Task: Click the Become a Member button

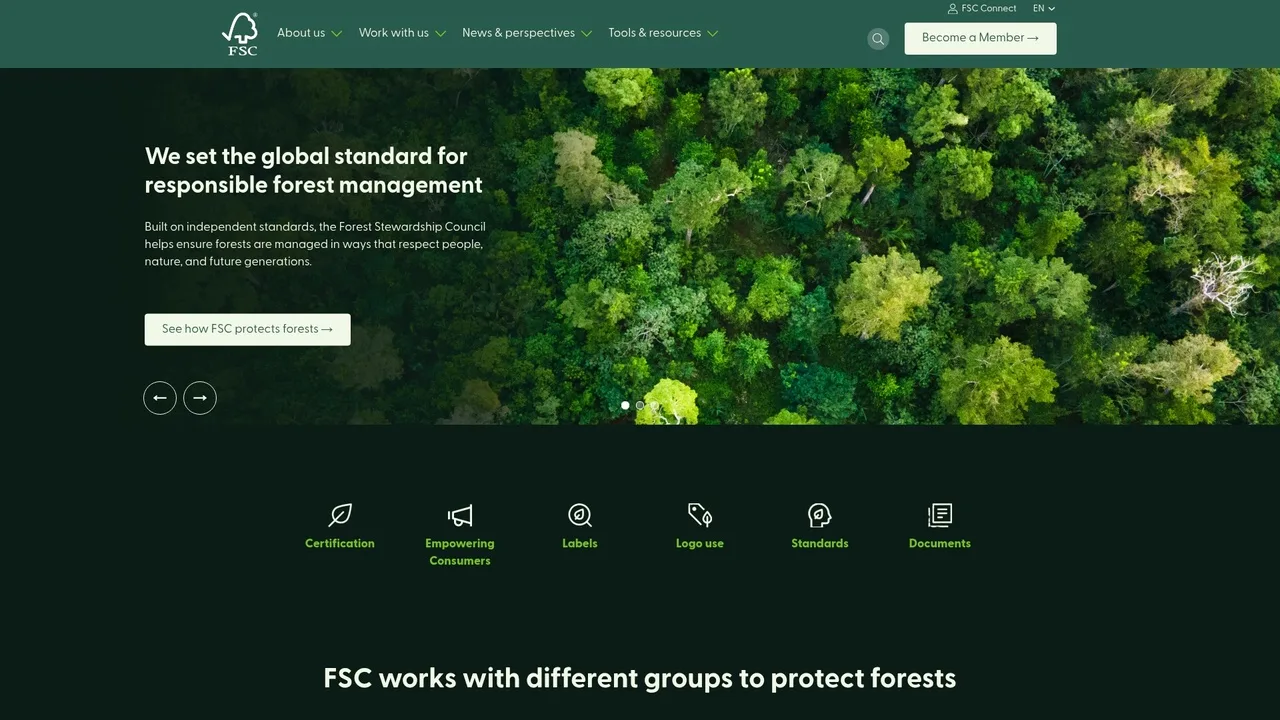Action: click(980, 38)
